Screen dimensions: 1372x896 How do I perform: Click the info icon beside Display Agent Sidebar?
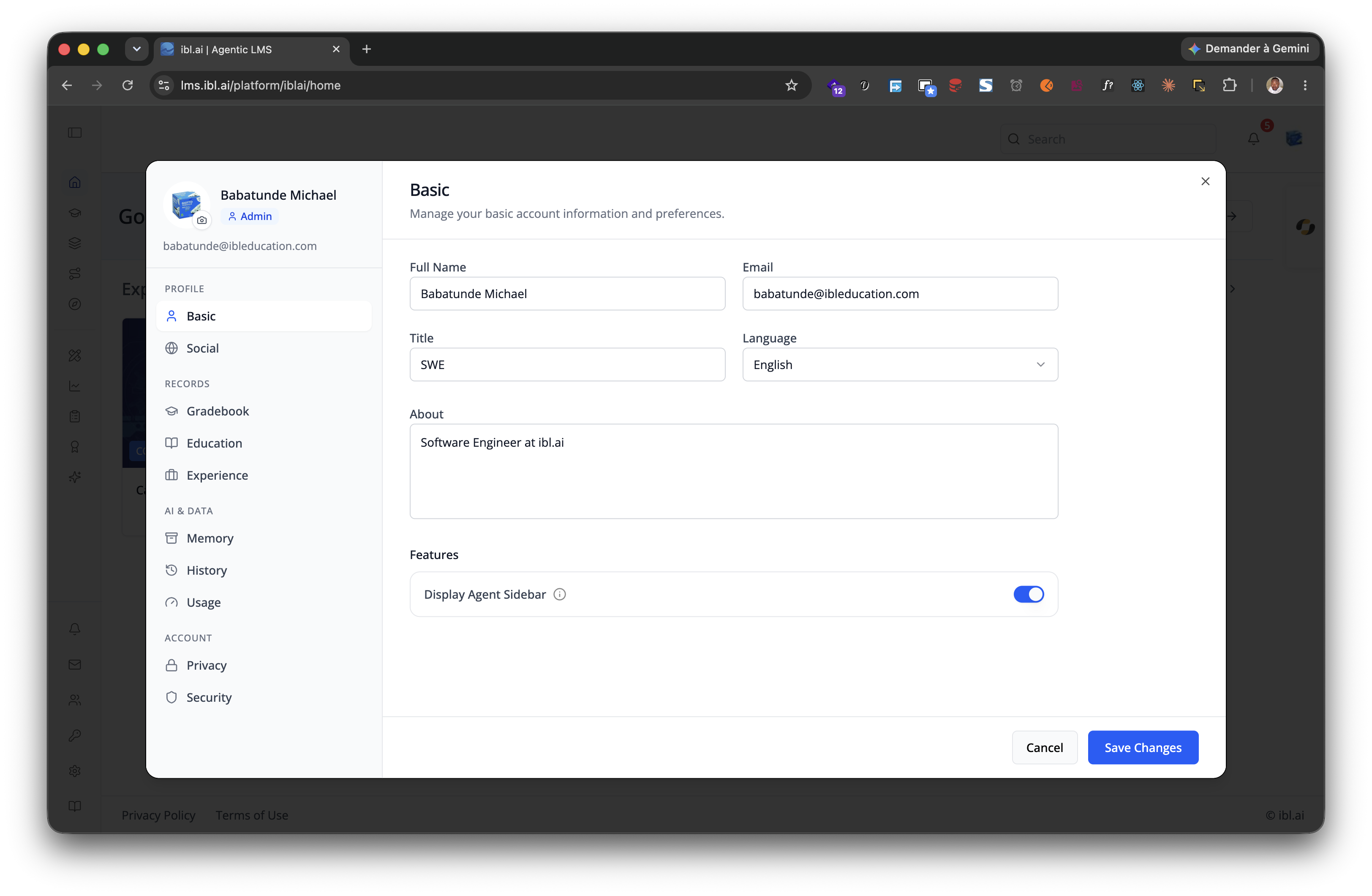pos(560,594)
